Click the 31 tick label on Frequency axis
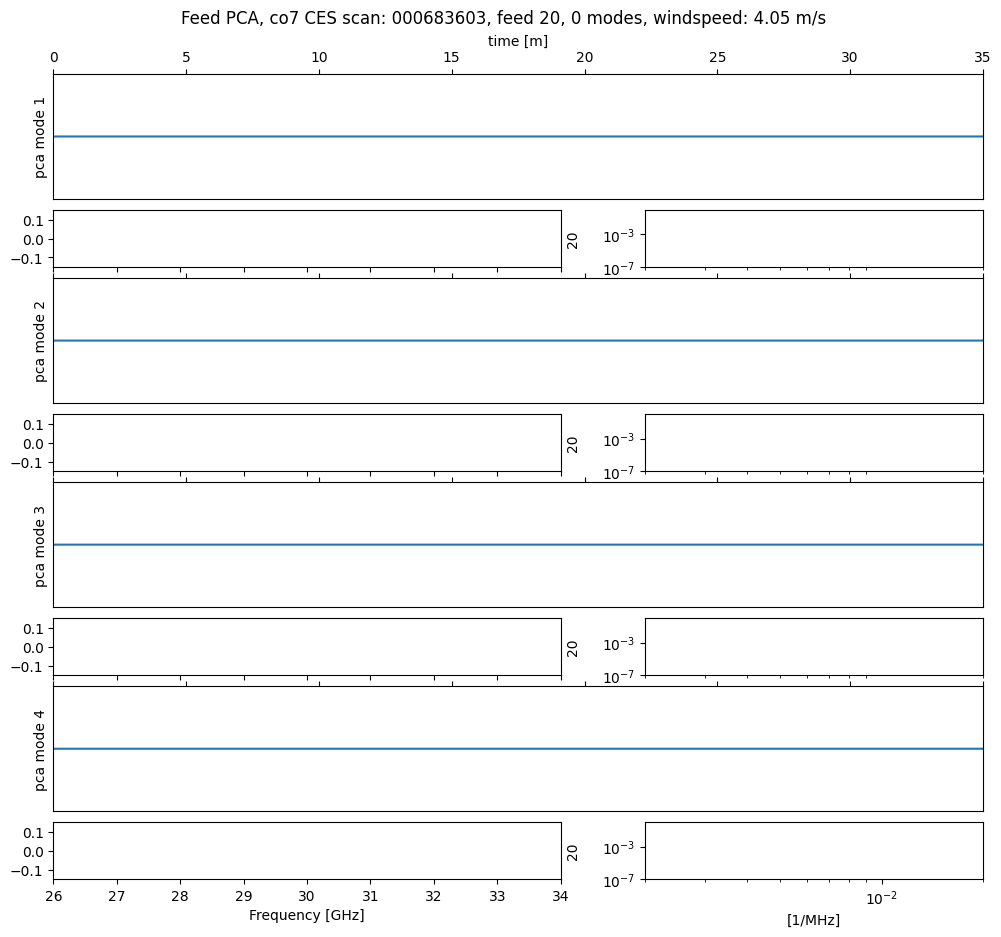Viewport: 1001px width, 937px height. [x=370, y=896]
